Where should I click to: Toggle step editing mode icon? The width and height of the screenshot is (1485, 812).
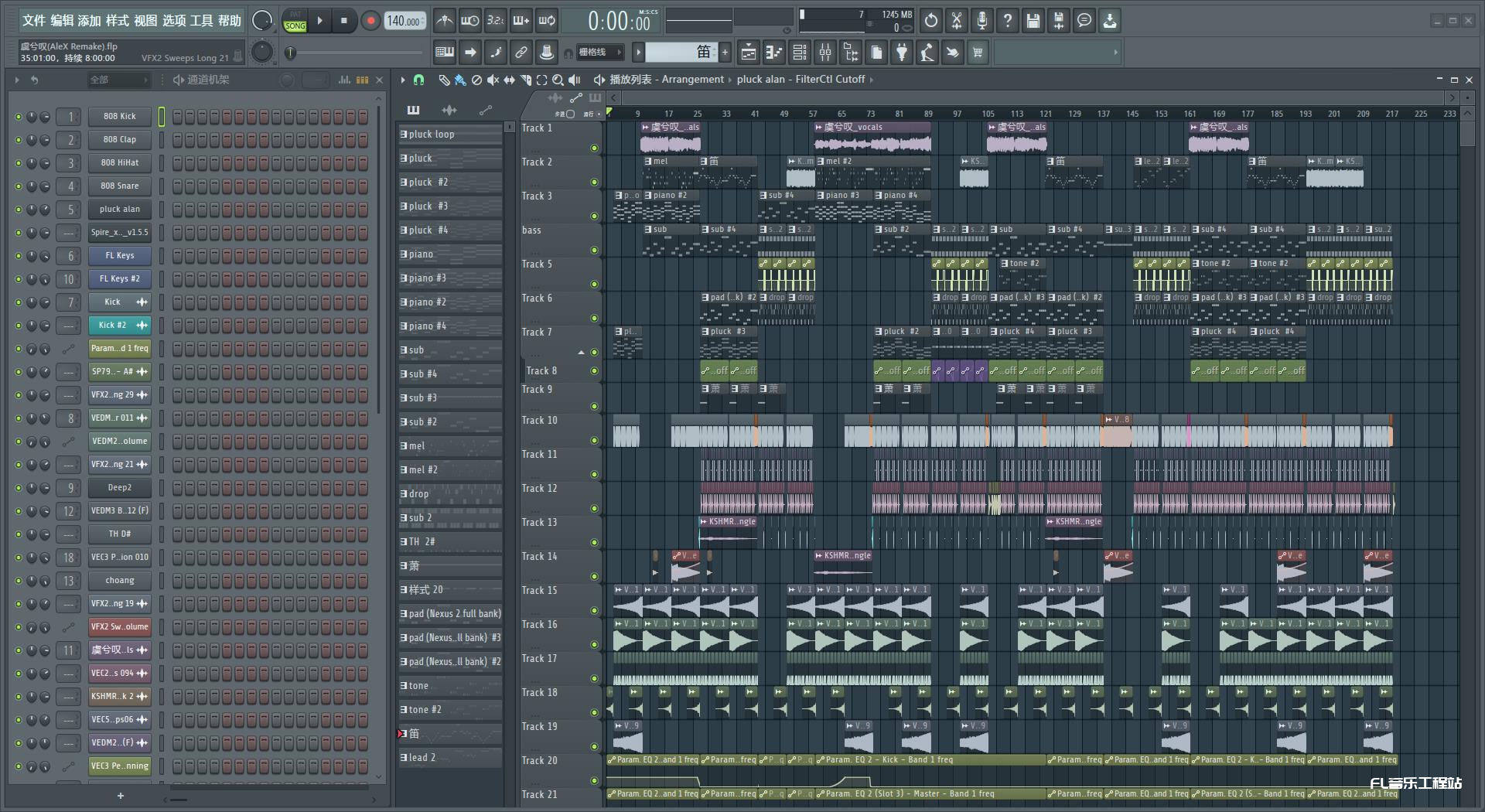496,53
